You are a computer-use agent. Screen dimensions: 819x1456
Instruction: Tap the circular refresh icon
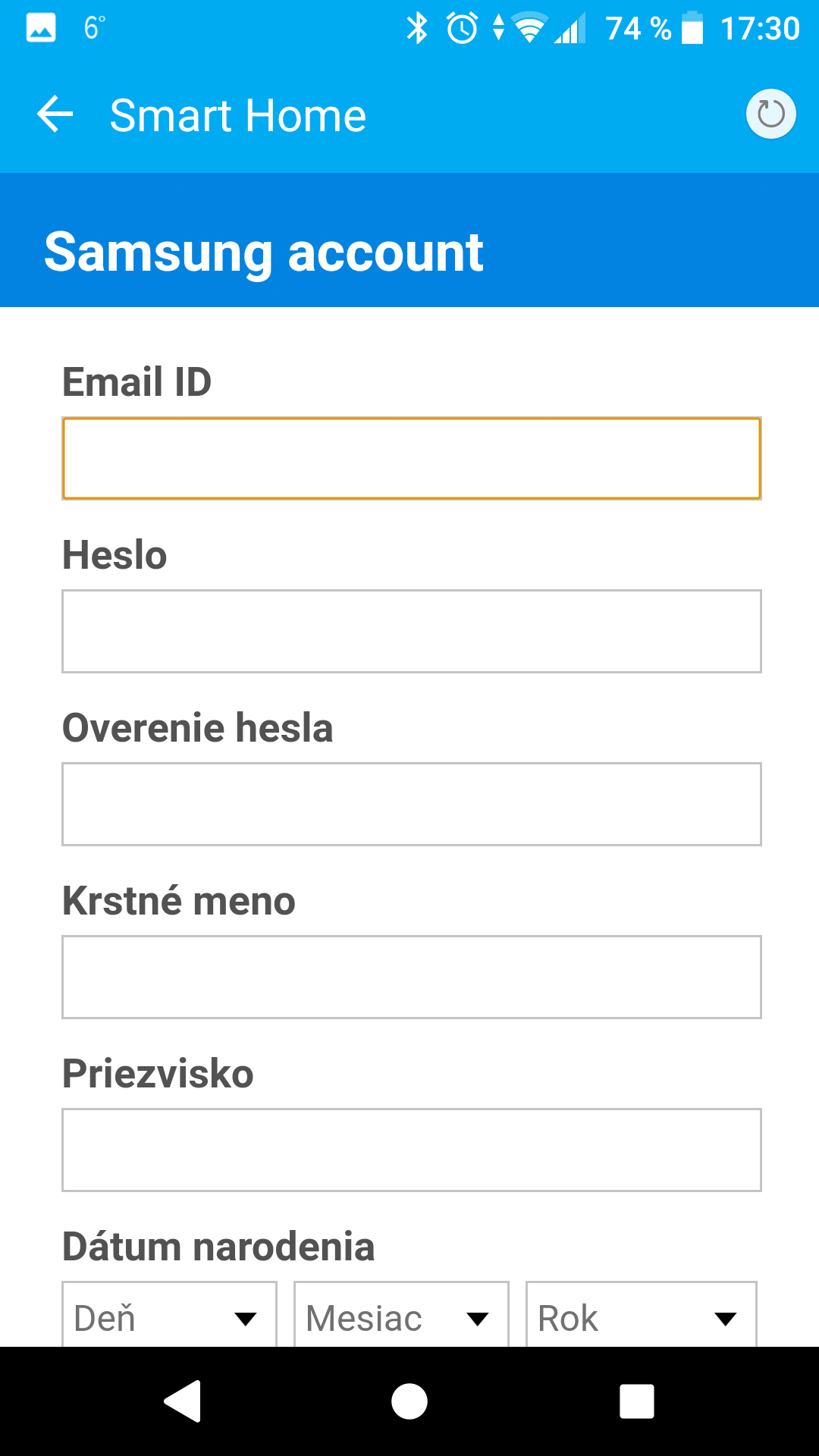[x=770, y=115]
